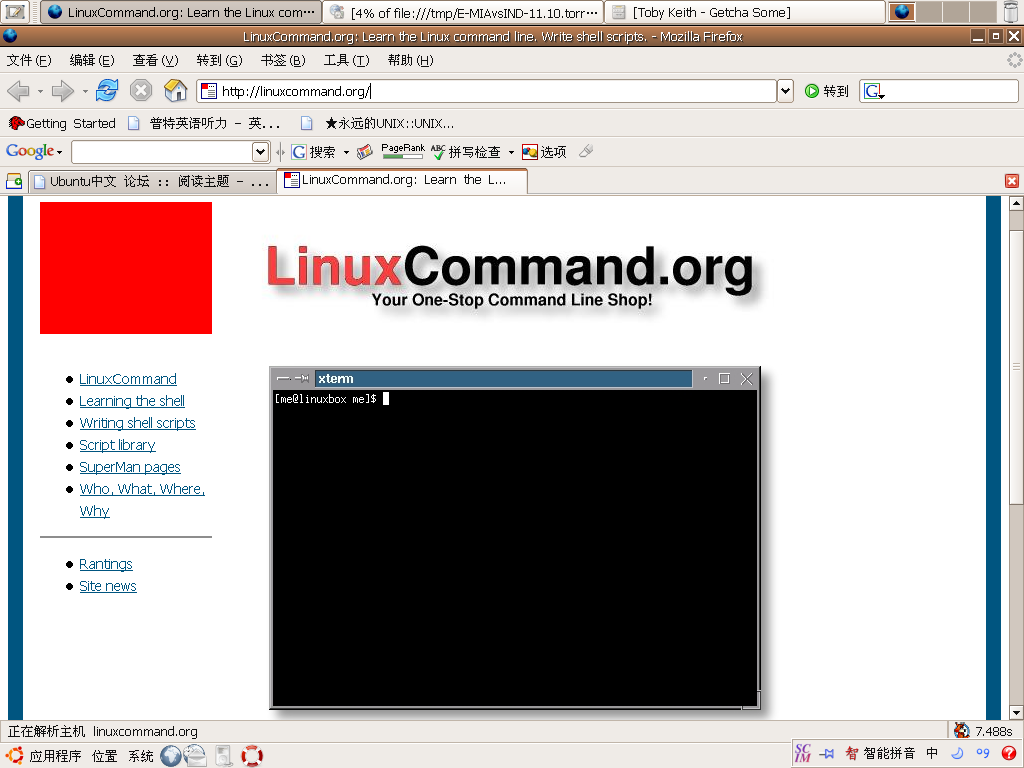
Task: Click the Google toolbar news icon
Action: 364,152
